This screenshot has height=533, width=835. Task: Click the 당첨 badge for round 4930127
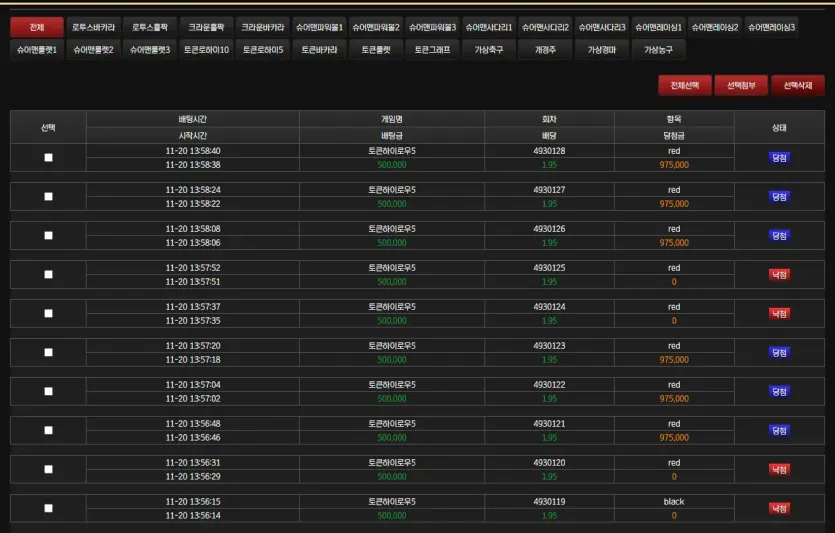click(779, 196)
